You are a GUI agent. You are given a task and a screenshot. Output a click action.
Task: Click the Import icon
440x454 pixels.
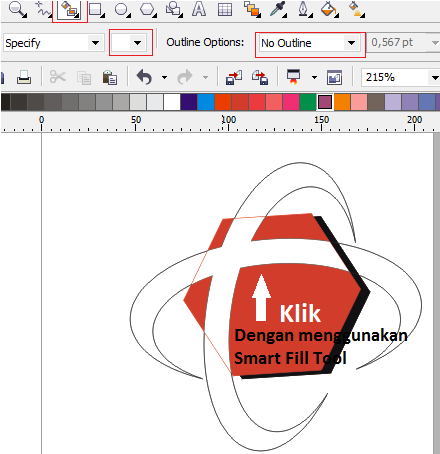coord(234,77)
